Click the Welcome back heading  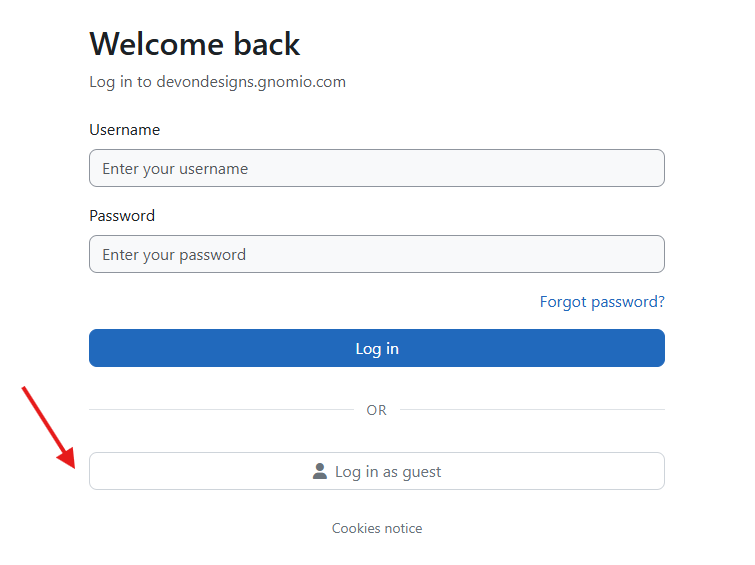(x=195, y=44)
